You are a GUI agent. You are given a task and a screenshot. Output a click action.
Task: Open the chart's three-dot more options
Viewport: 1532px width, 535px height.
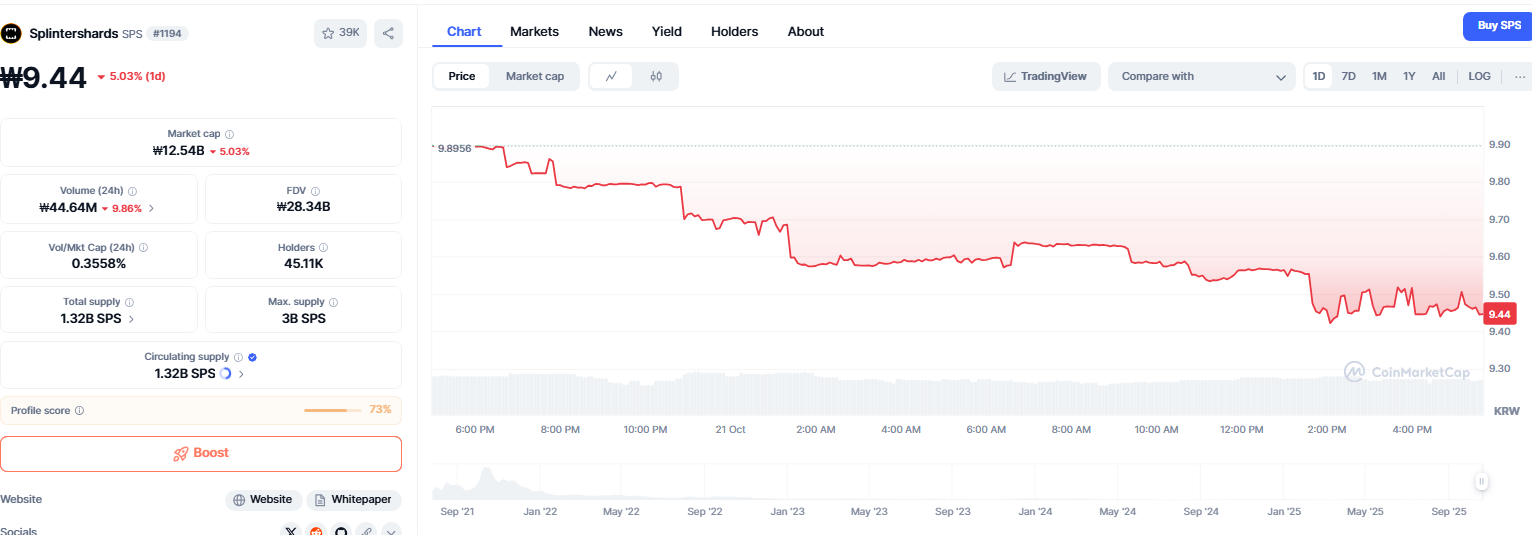(1520, 76)
